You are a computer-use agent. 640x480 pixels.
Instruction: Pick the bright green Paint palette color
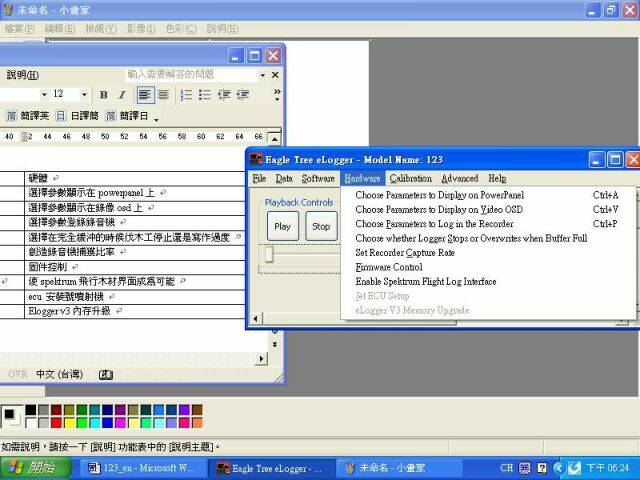(x=82, y=422)
